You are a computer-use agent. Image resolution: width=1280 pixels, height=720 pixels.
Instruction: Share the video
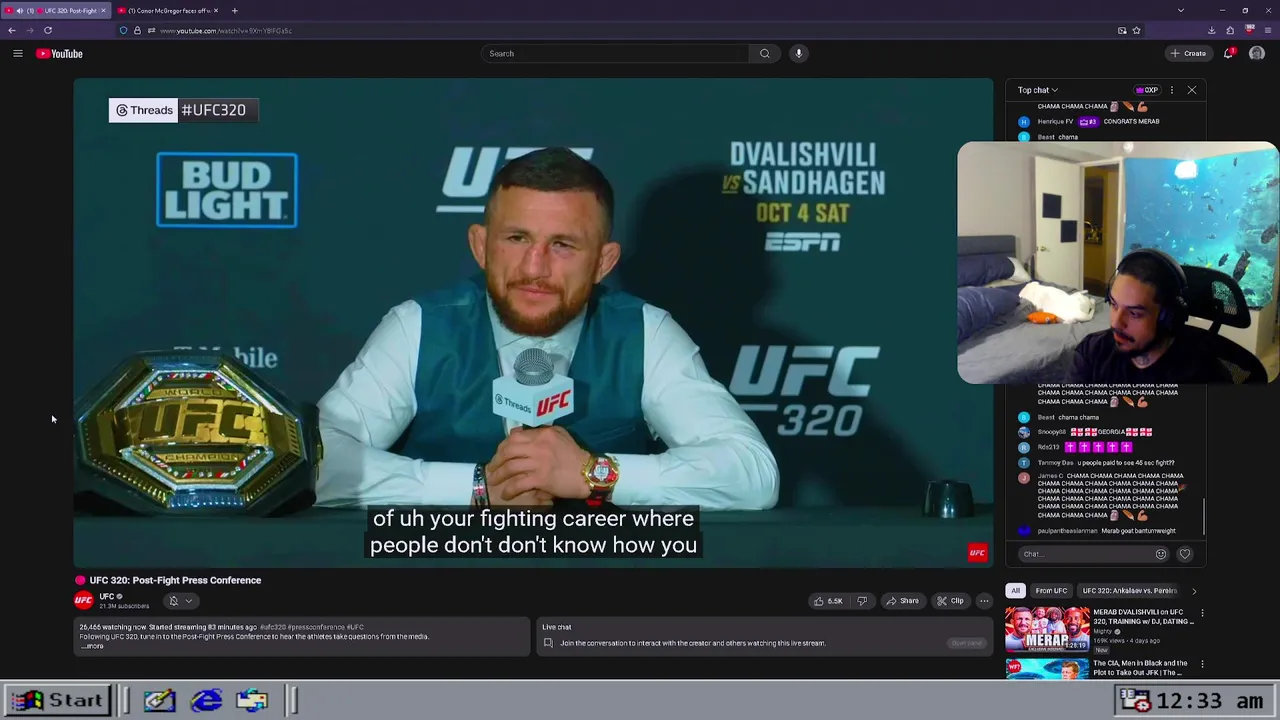[902, 601]
